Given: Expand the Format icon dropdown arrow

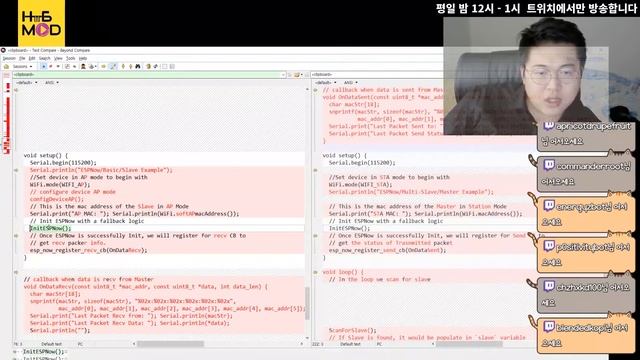Looking at the screenshot, I should point(96,66).
